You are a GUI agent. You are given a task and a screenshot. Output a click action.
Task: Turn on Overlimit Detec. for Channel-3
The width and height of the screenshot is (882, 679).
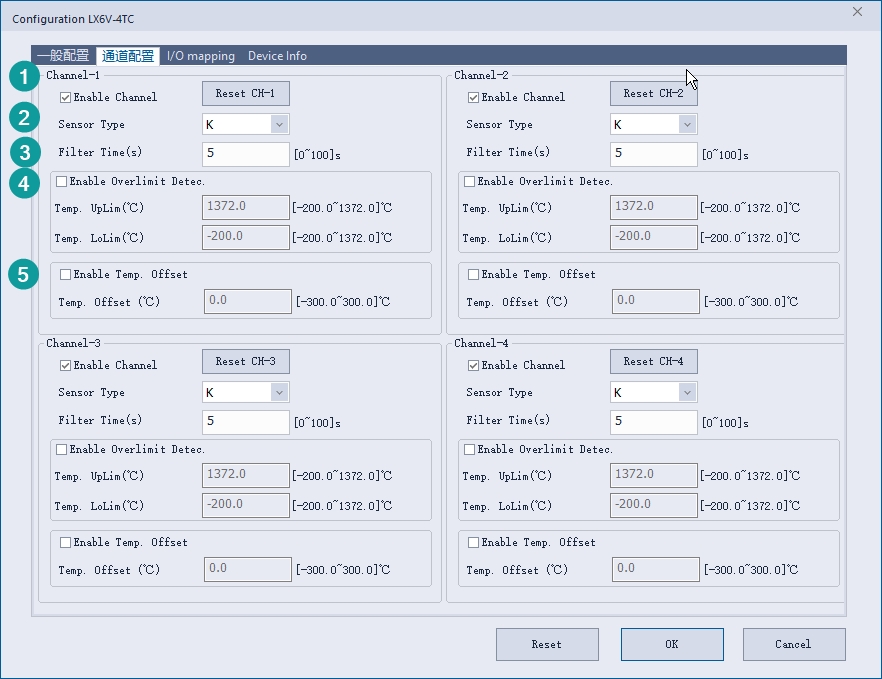click(x=61, y=449)
